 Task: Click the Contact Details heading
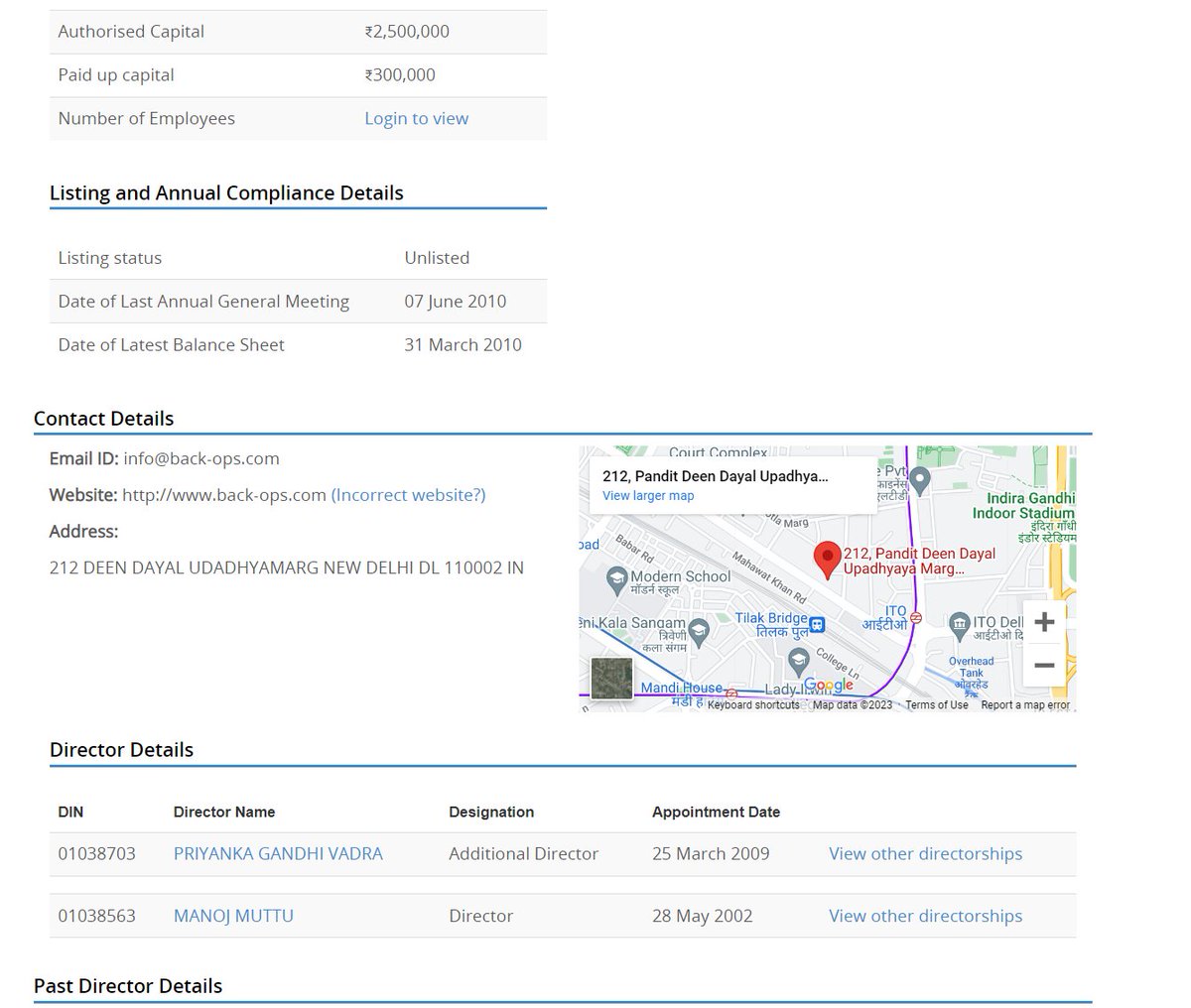pos(103,419)
